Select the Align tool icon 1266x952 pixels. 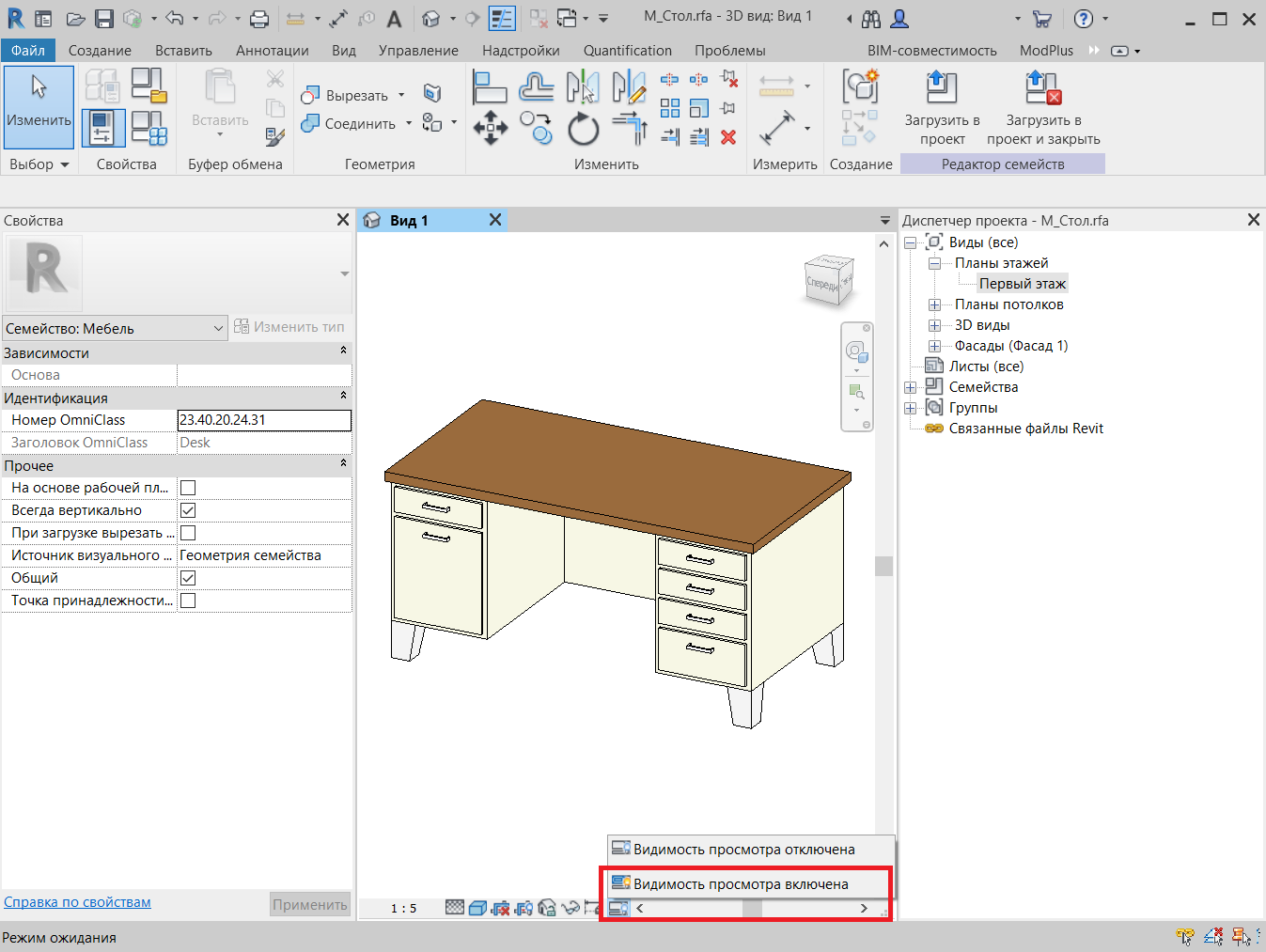point(490,87)
